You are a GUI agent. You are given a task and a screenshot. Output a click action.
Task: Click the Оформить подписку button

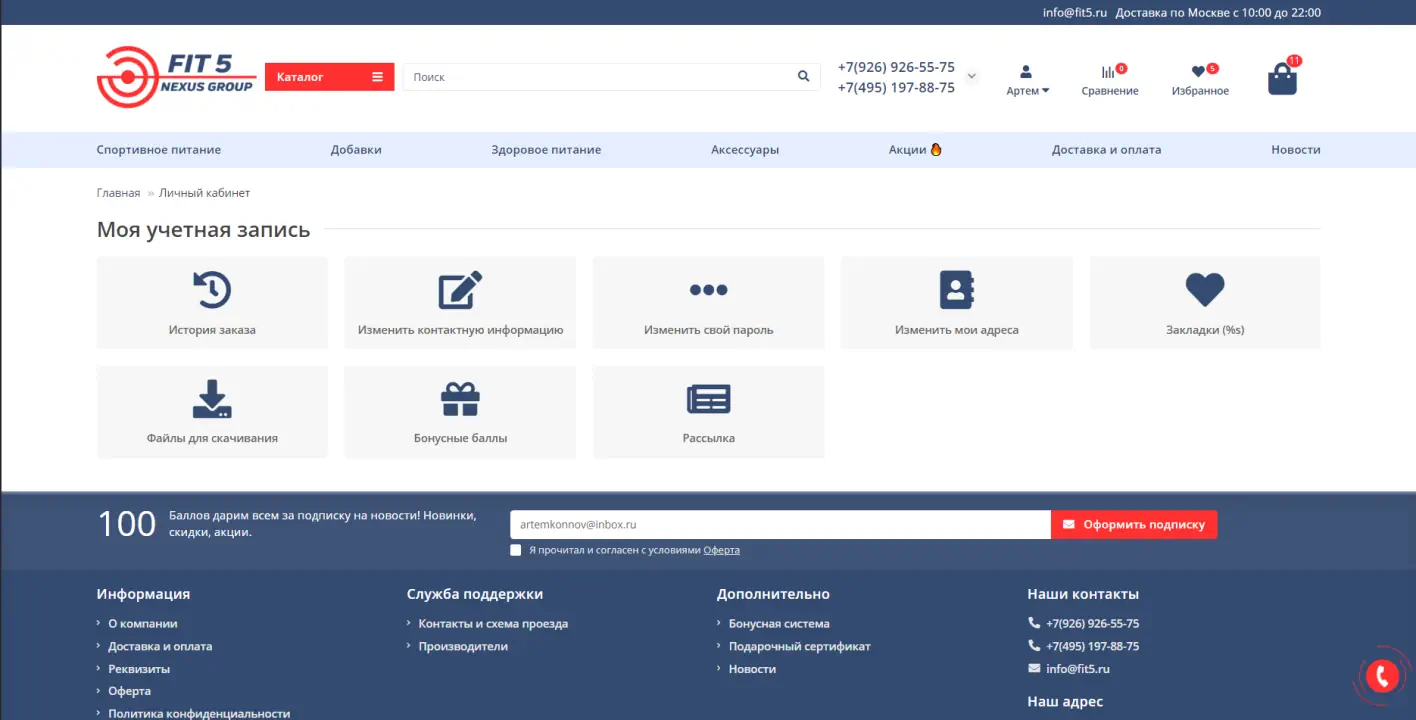coord(1133,525)
